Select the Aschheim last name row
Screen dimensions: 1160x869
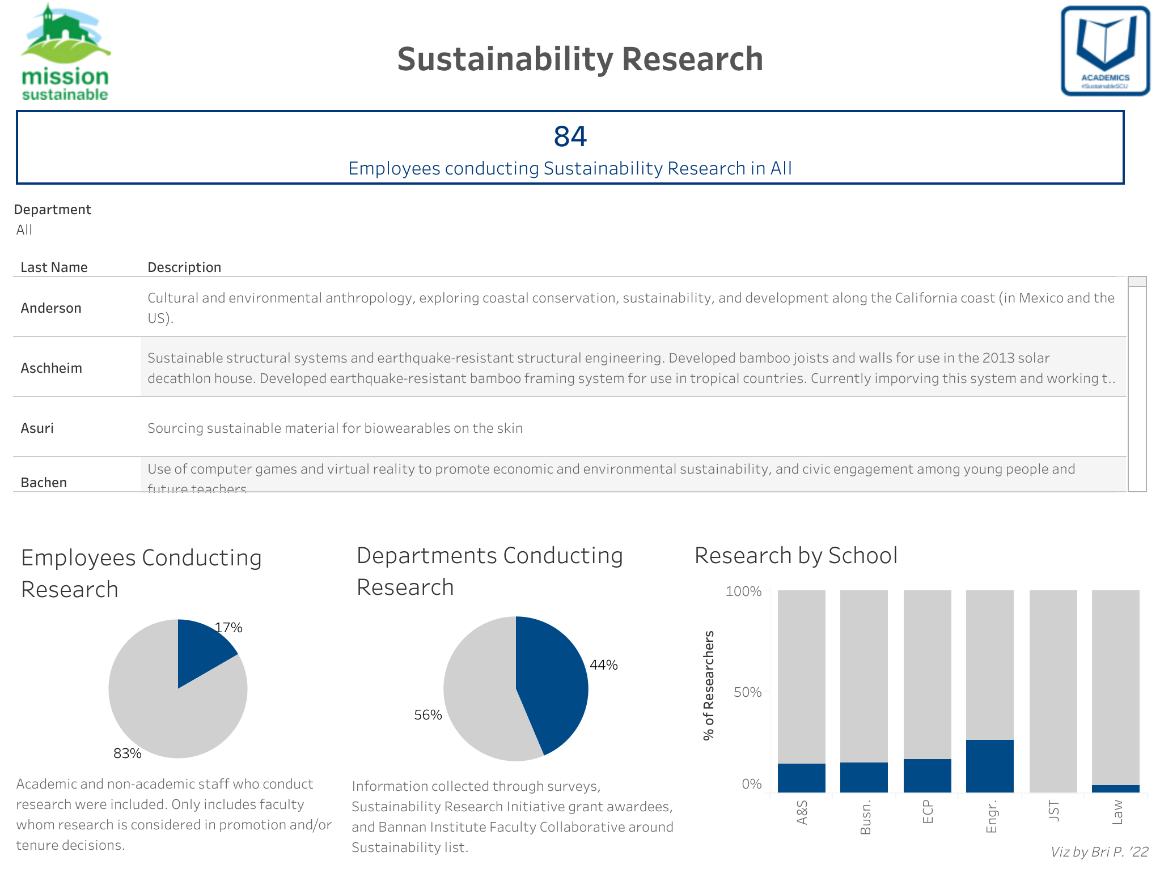click(51, 368)
